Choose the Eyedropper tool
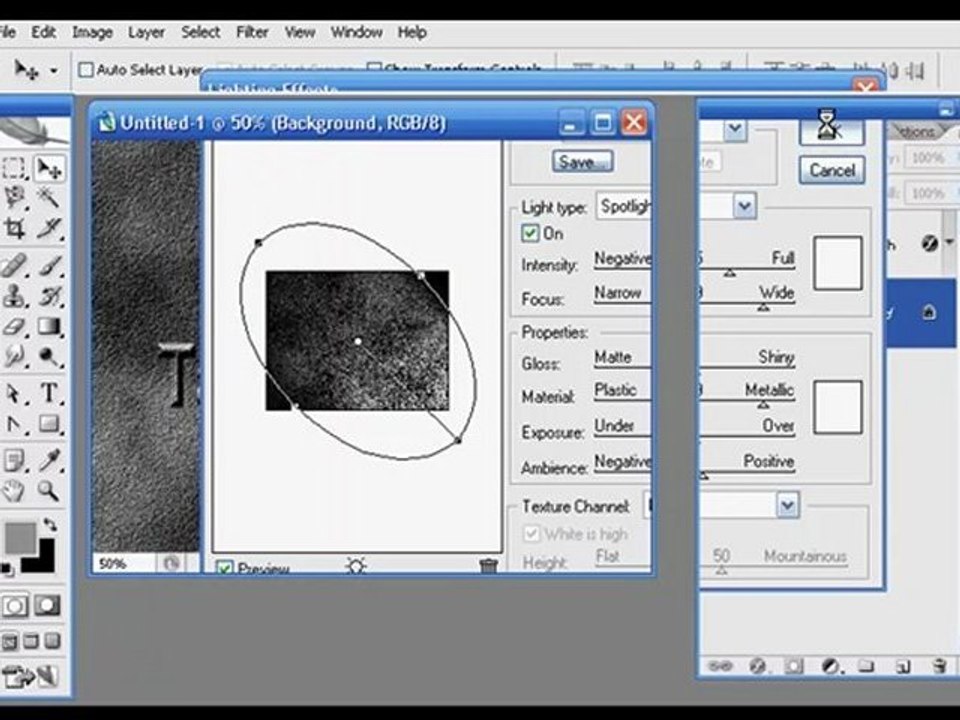Viewport: 960px width, 720px height. [x=49, y=459]
